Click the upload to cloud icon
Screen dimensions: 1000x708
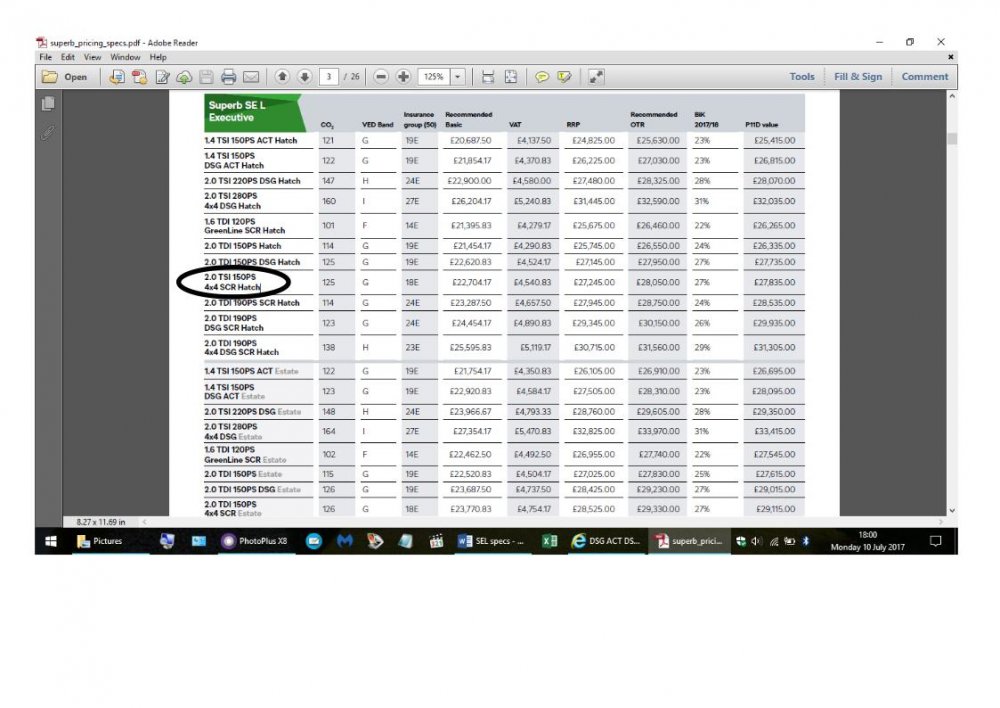[x=184, y=77]
